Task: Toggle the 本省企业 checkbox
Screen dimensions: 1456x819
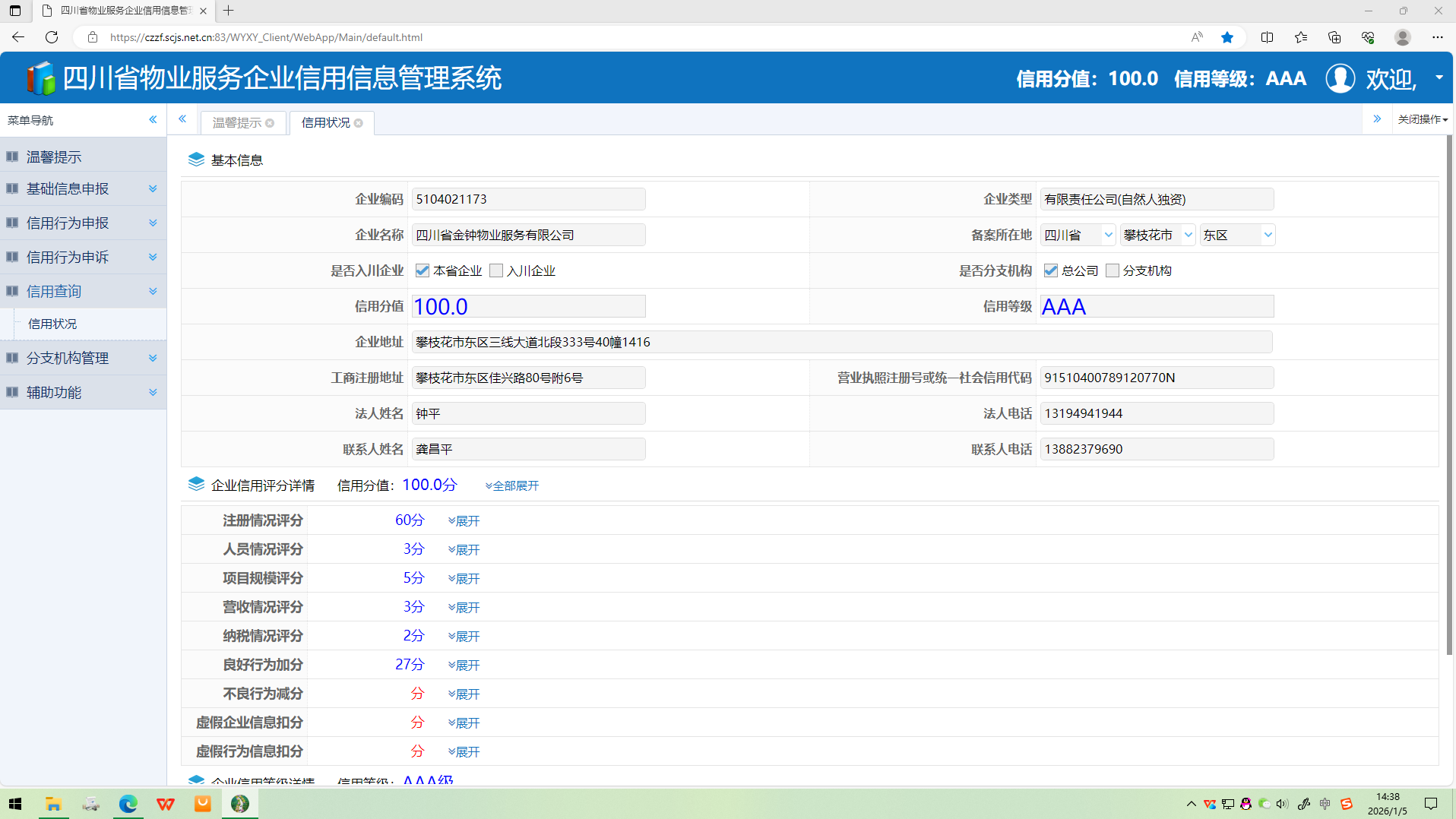Action: (423, 270)
